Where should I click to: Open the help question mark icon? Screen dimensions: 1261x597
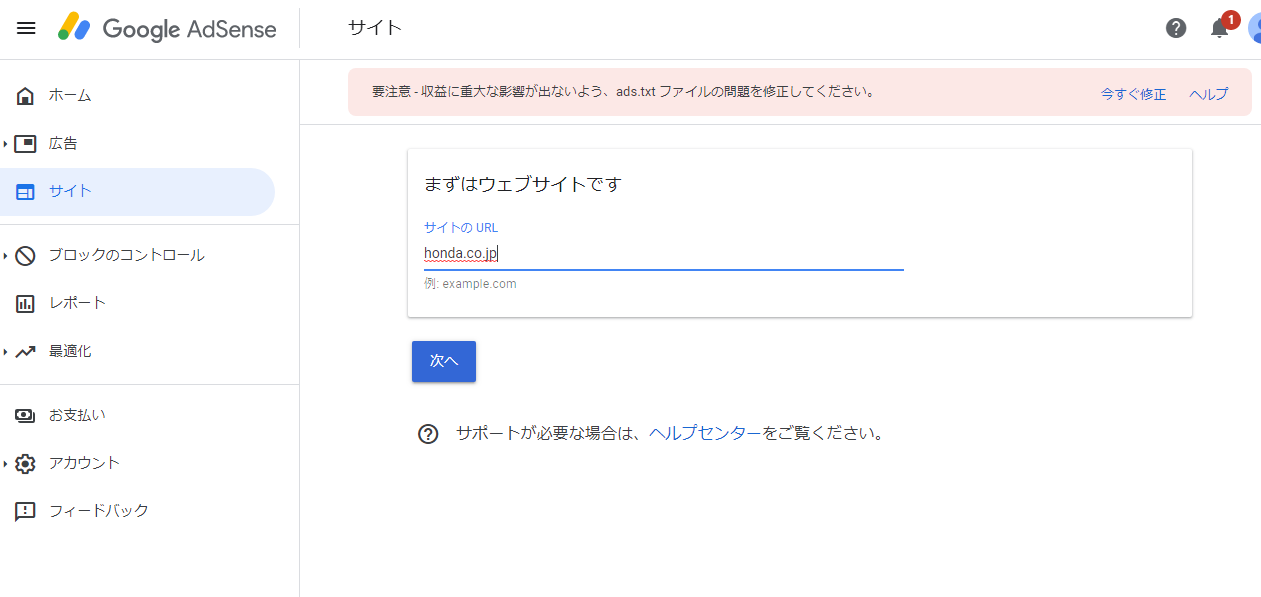pos(1176,28)
